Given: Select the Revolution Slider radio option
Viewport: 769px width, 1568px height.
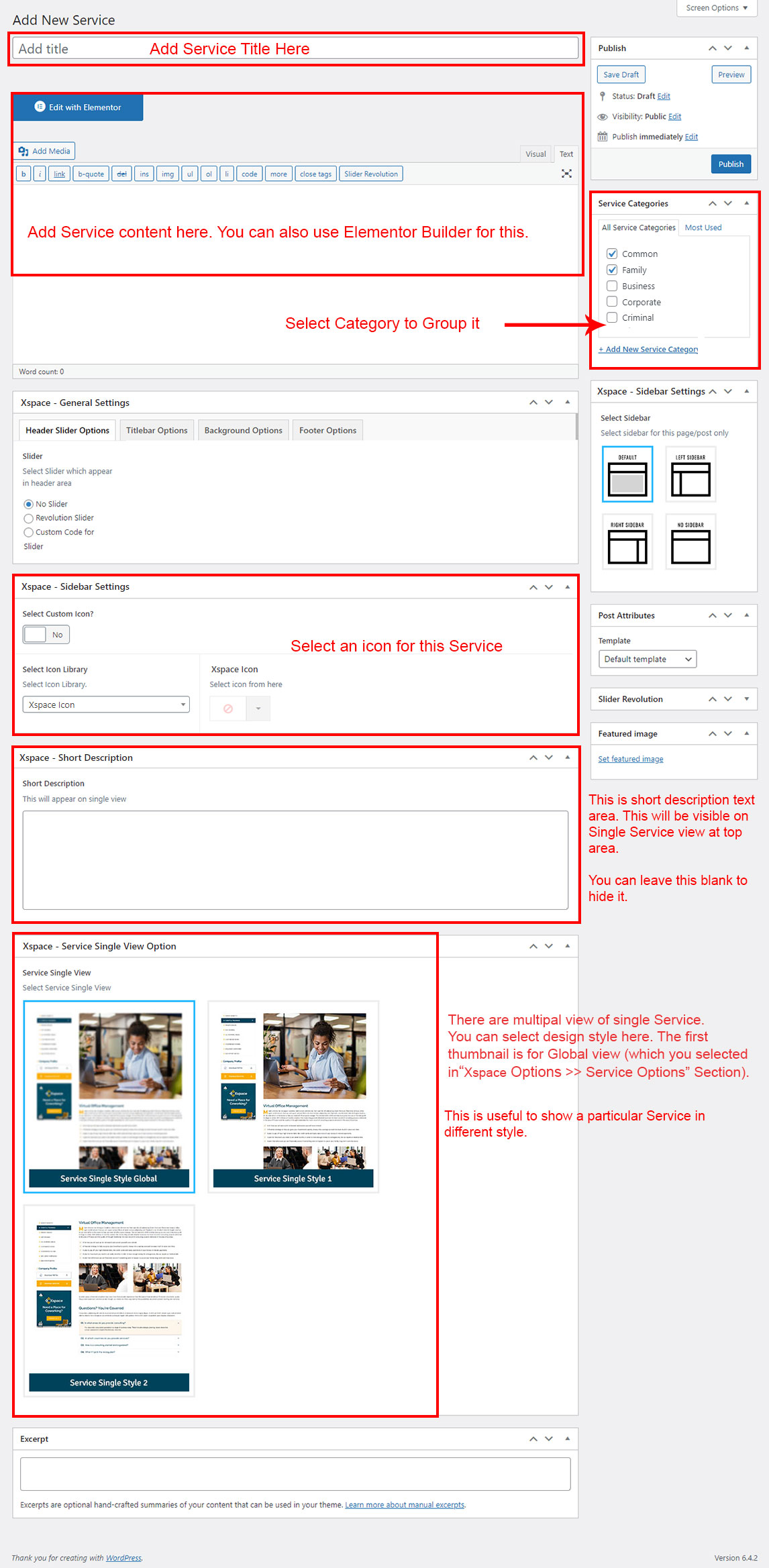Looking at the screenshot, I should 28,518.
